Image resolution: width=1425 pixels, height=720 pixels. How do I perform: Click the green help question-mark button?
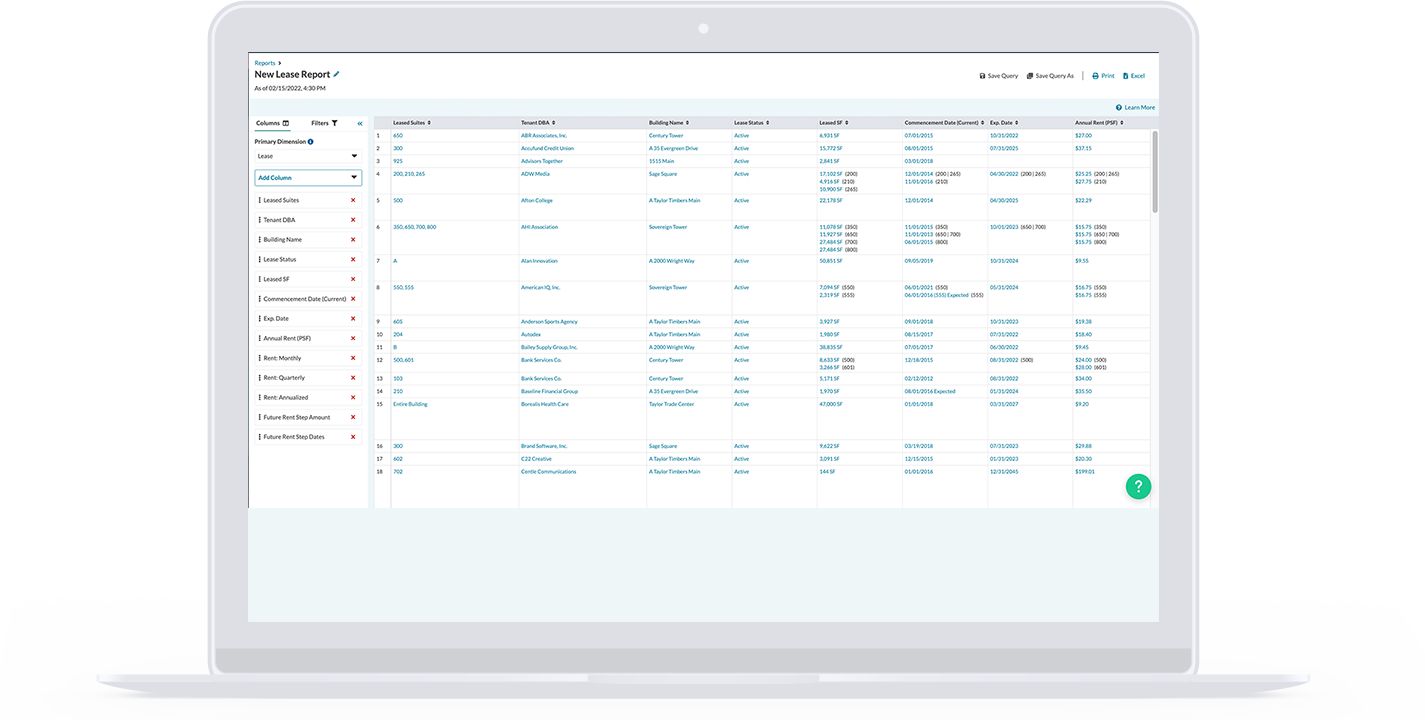(x=1138, y=486)
